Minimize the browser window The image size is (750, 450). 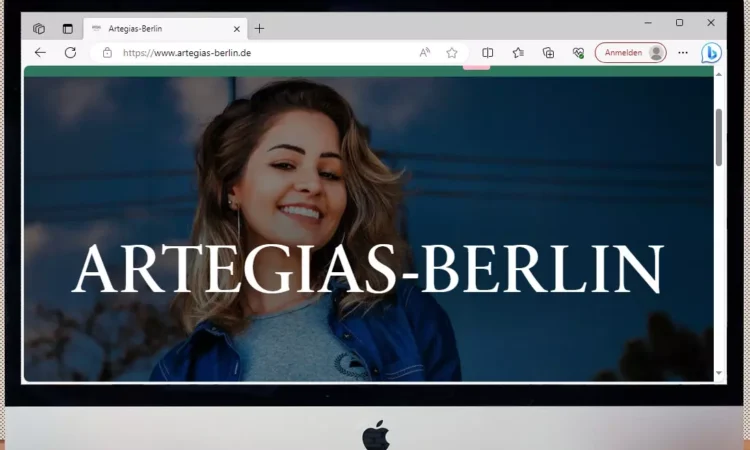click(648, 22)
